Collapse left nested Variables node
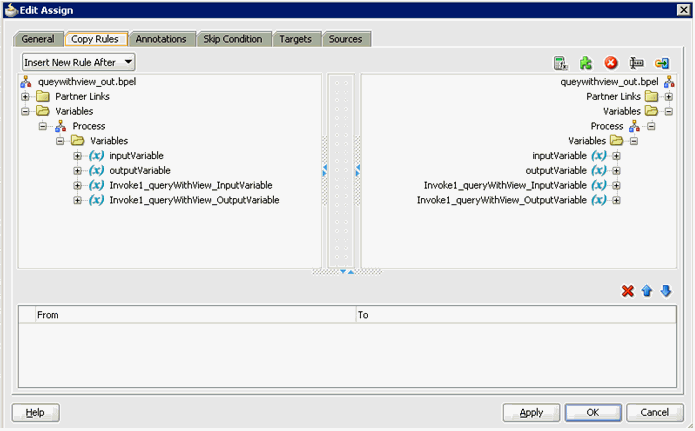Viewport: 695px width, 431px height. point(60,141)
